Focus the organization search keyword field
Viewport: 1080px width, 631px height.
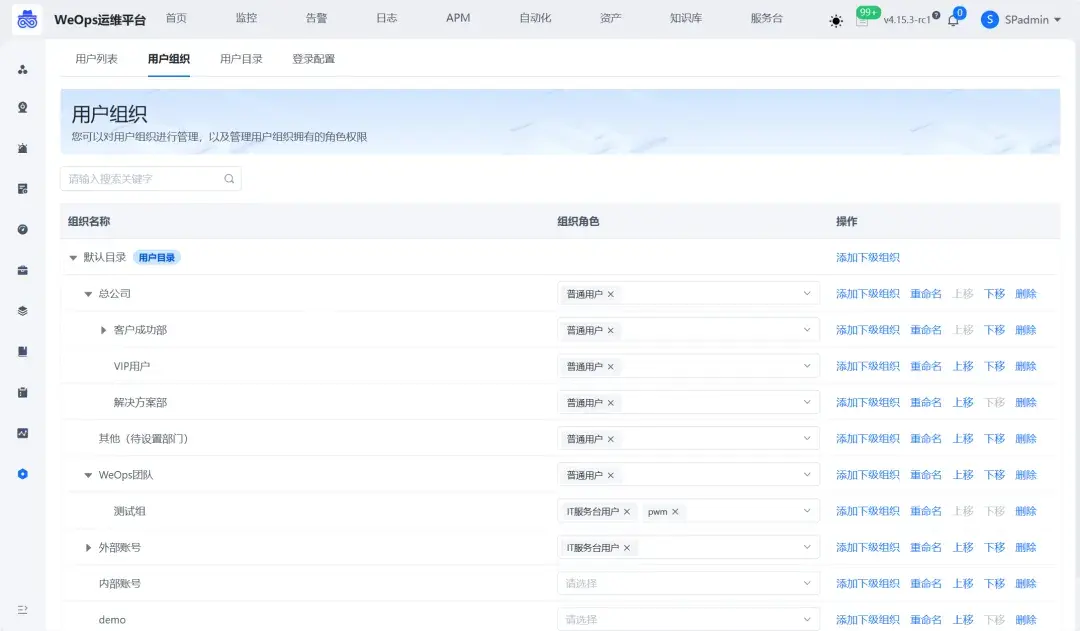[x=150, y=178]
